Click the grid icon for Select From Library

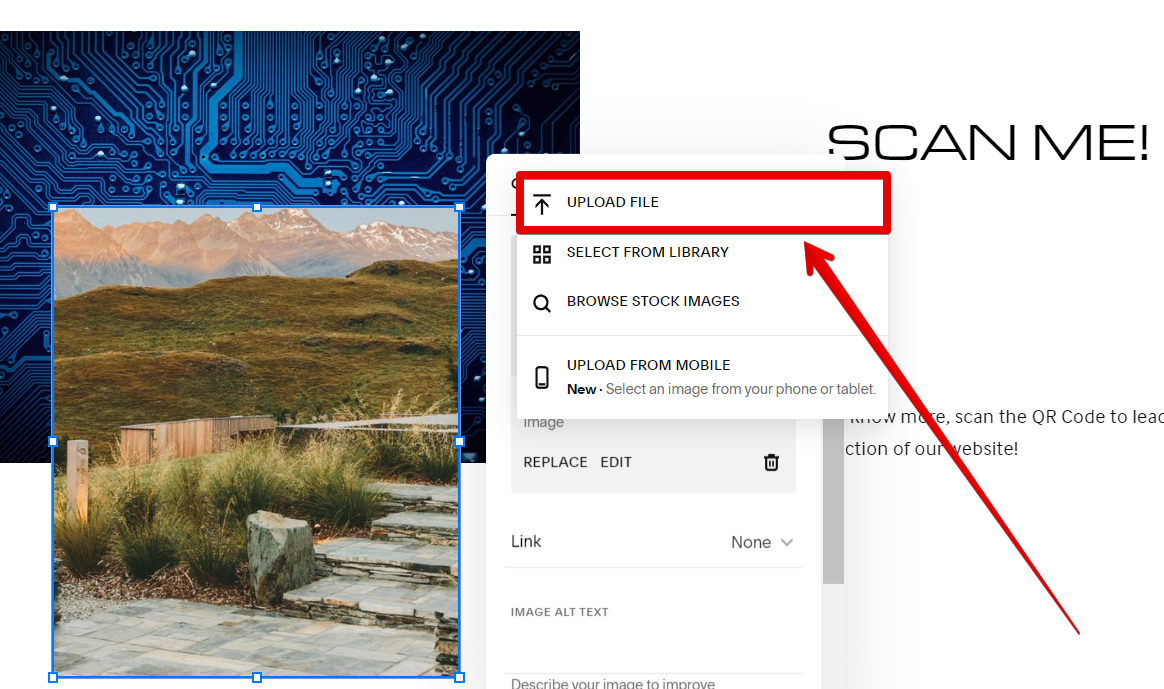click(x=542, y=254)
